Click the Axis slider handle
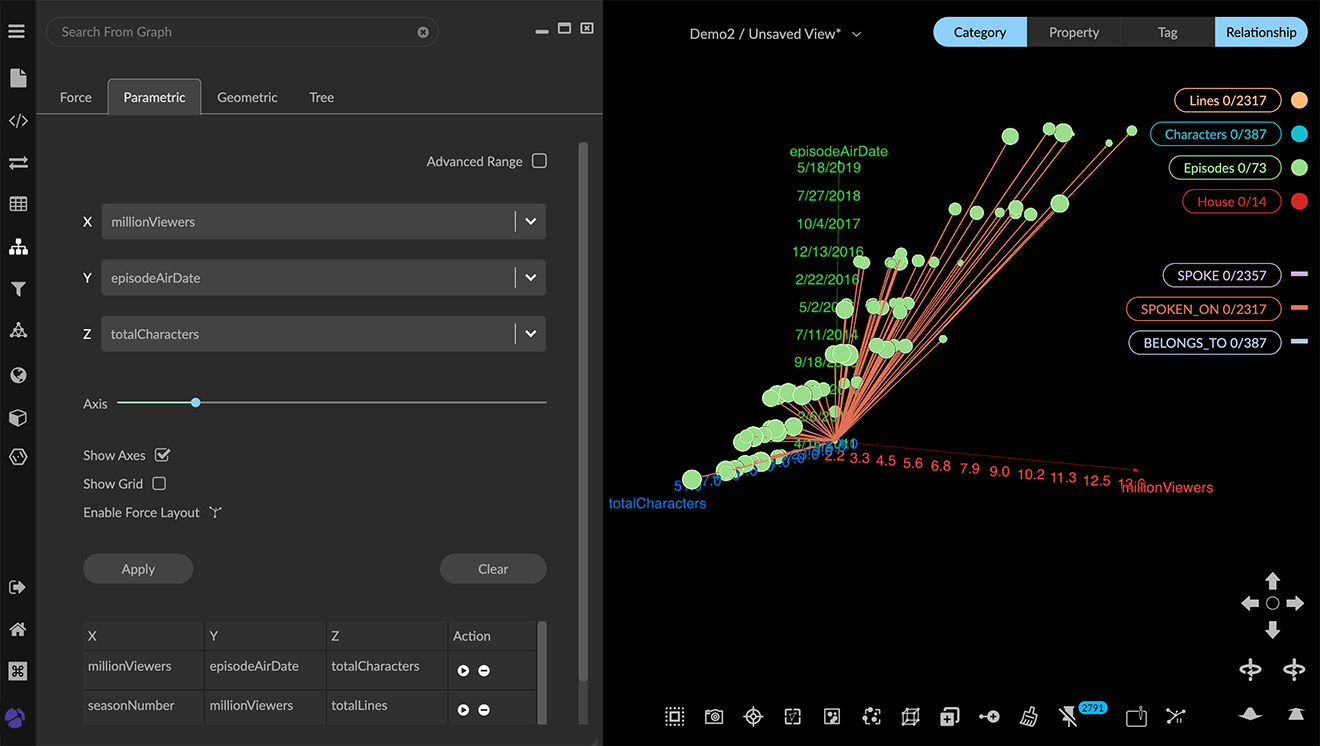This screenshot has width=1320, height=746. tap(196, 402)
